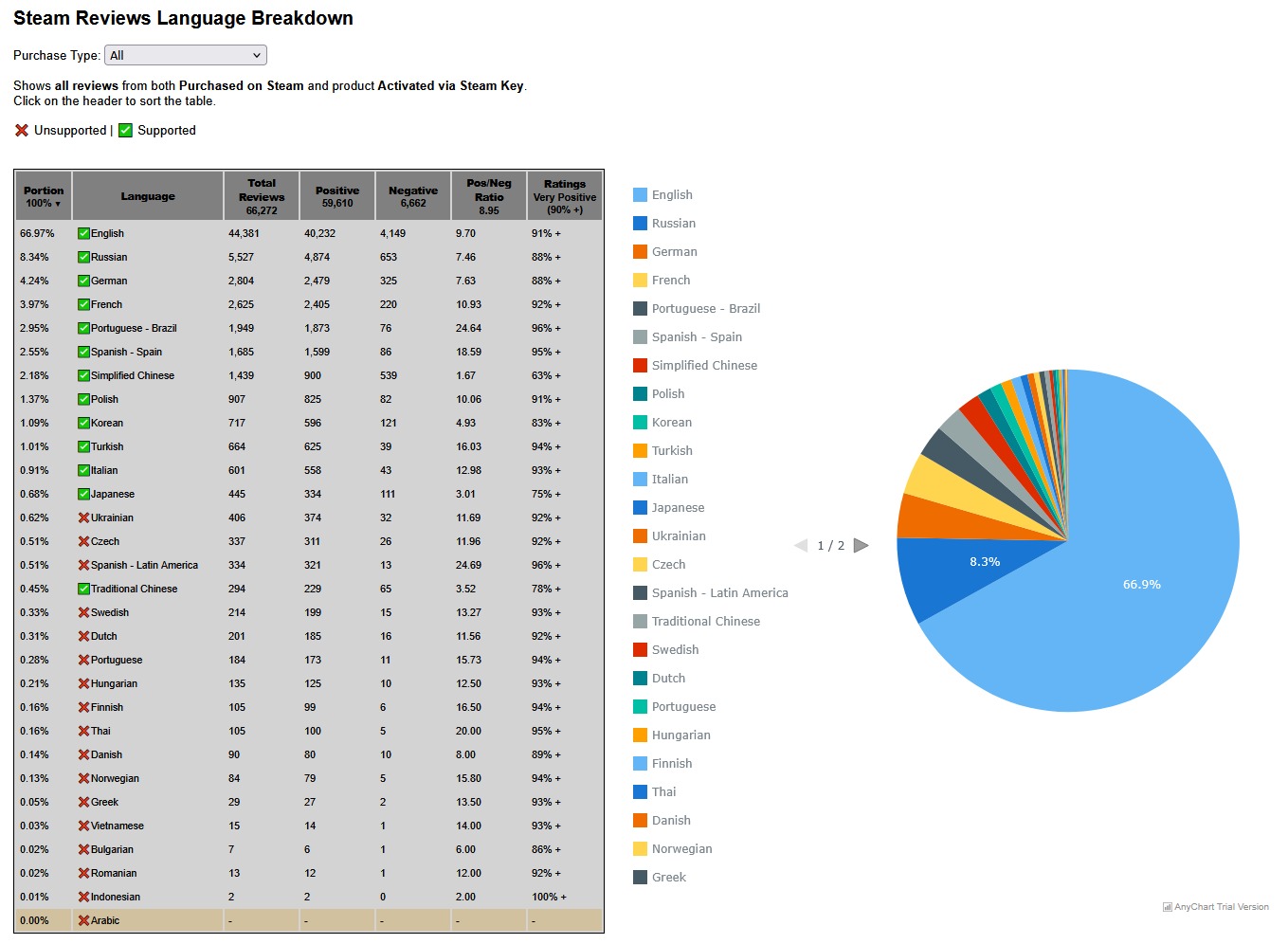Screen dimensions: 1288x944
Task: Click the unsupported X icon beside Arabic
Action: [83, 920]
